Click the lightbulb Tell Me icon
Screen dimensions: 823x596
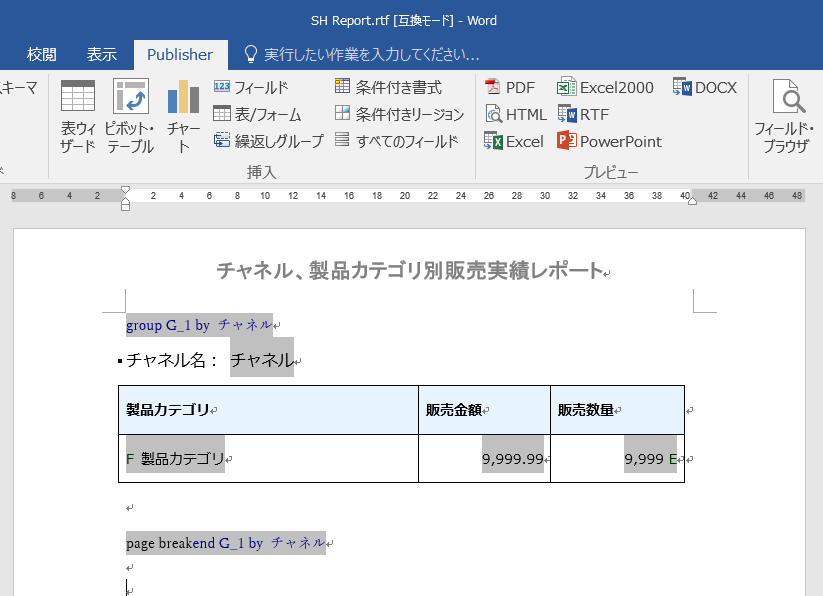tap(251, 55)
